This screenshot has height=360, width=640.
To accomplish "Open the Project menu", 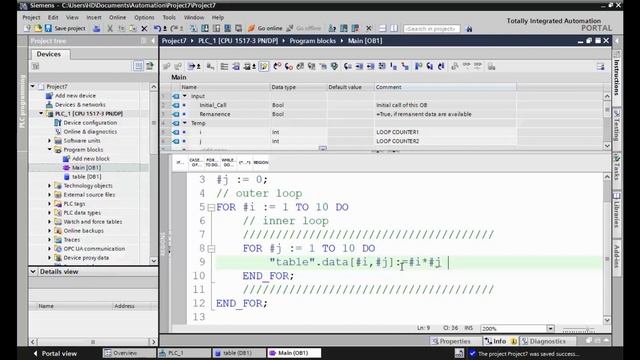I will (x=31, y=18).
